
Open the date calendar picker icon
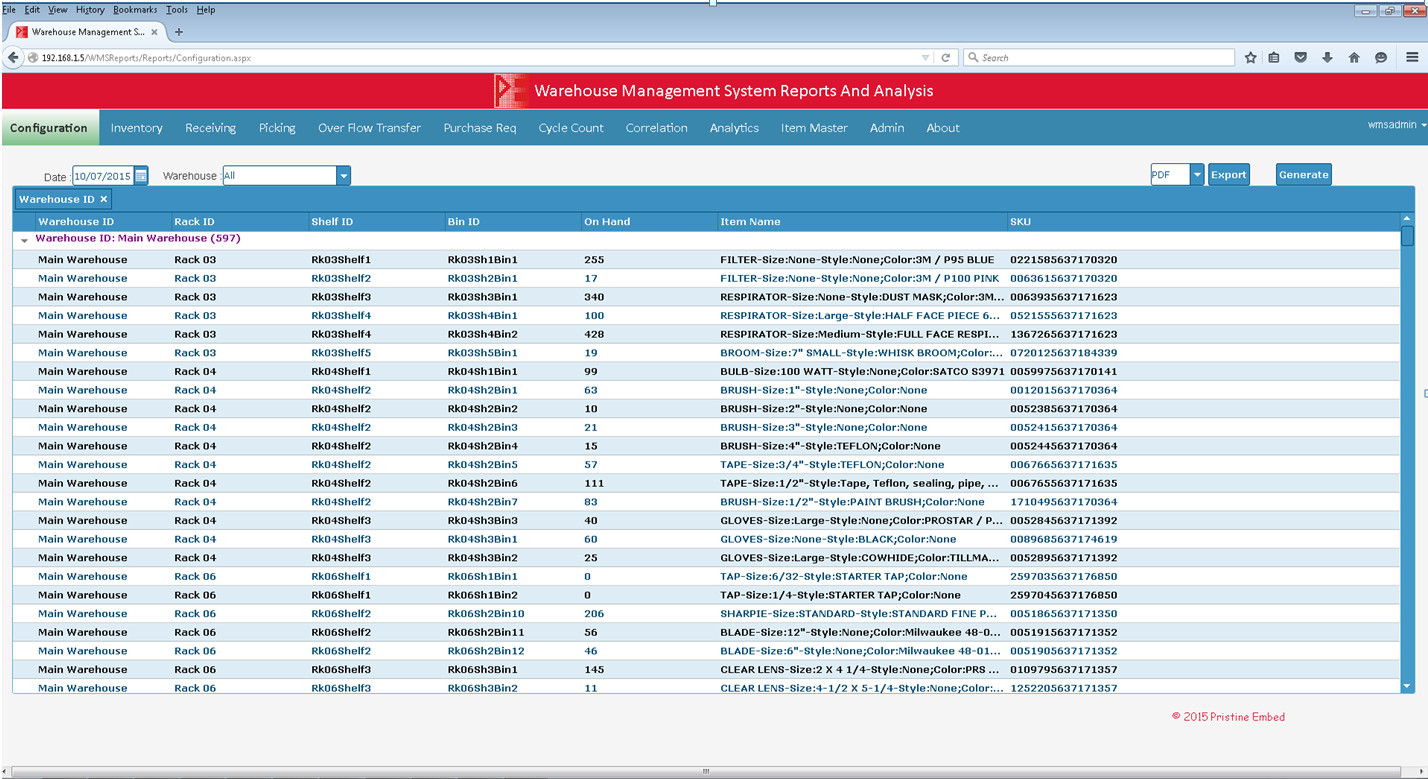click(141, 176)
